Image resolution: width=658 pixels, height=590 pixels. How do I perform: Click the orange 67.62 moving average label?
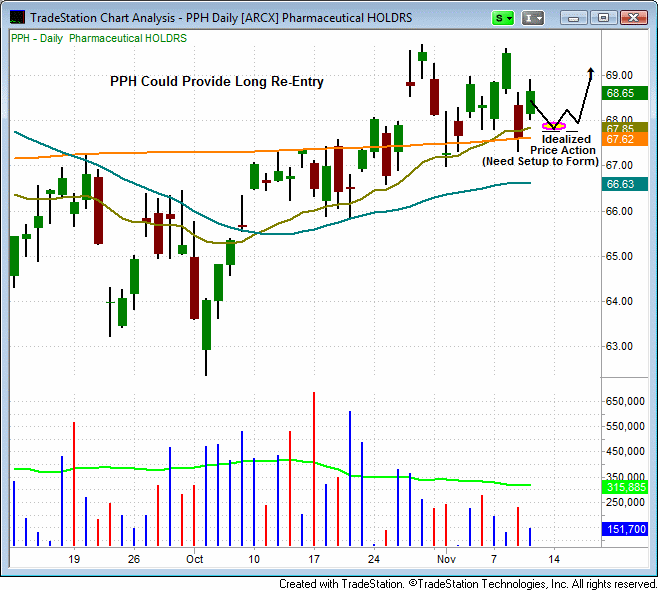tap(624, 139)
